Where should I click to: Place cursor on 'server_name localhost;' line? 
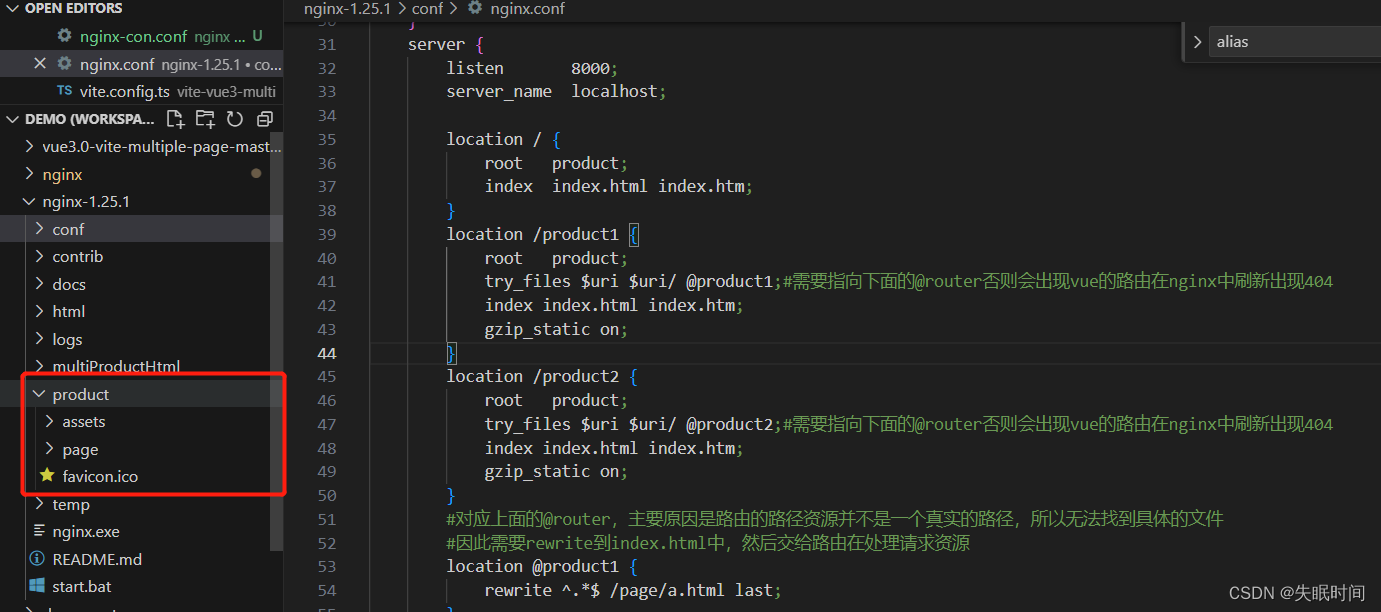tap(556, 91)
